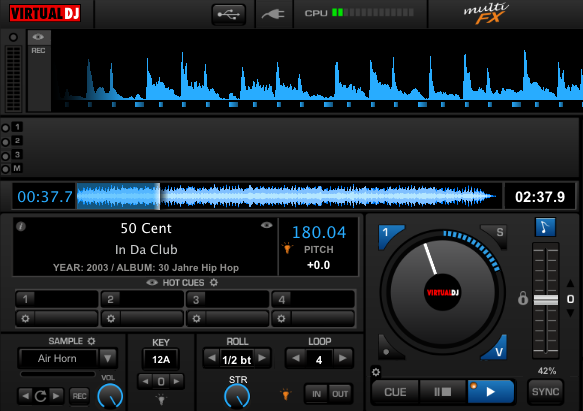Viewport: 583px width, 411px height.
Task: Click the sample REC button
Action: pyautogui.click(x=79, y=396)
